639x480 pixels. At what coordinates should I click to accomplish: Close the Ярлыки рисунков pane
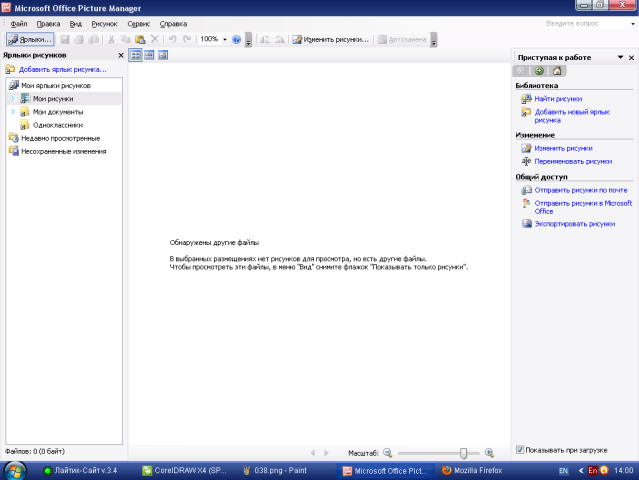(121, 55)
